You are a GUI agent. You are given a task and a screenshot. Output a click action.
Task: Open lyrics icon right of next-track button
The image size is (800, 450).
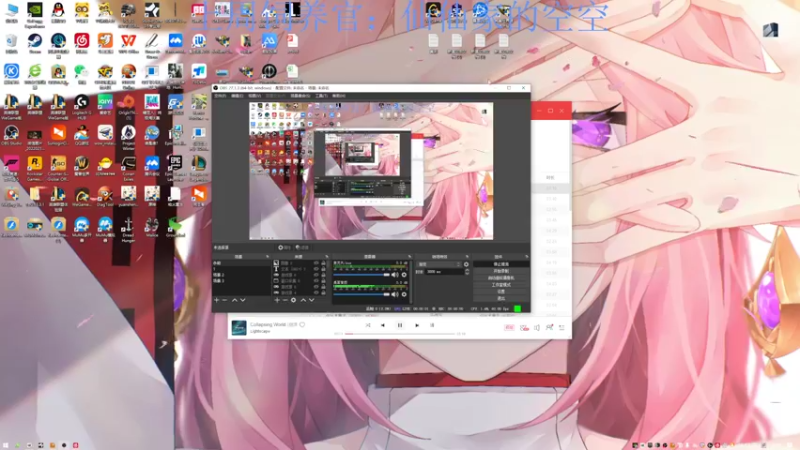432,325
